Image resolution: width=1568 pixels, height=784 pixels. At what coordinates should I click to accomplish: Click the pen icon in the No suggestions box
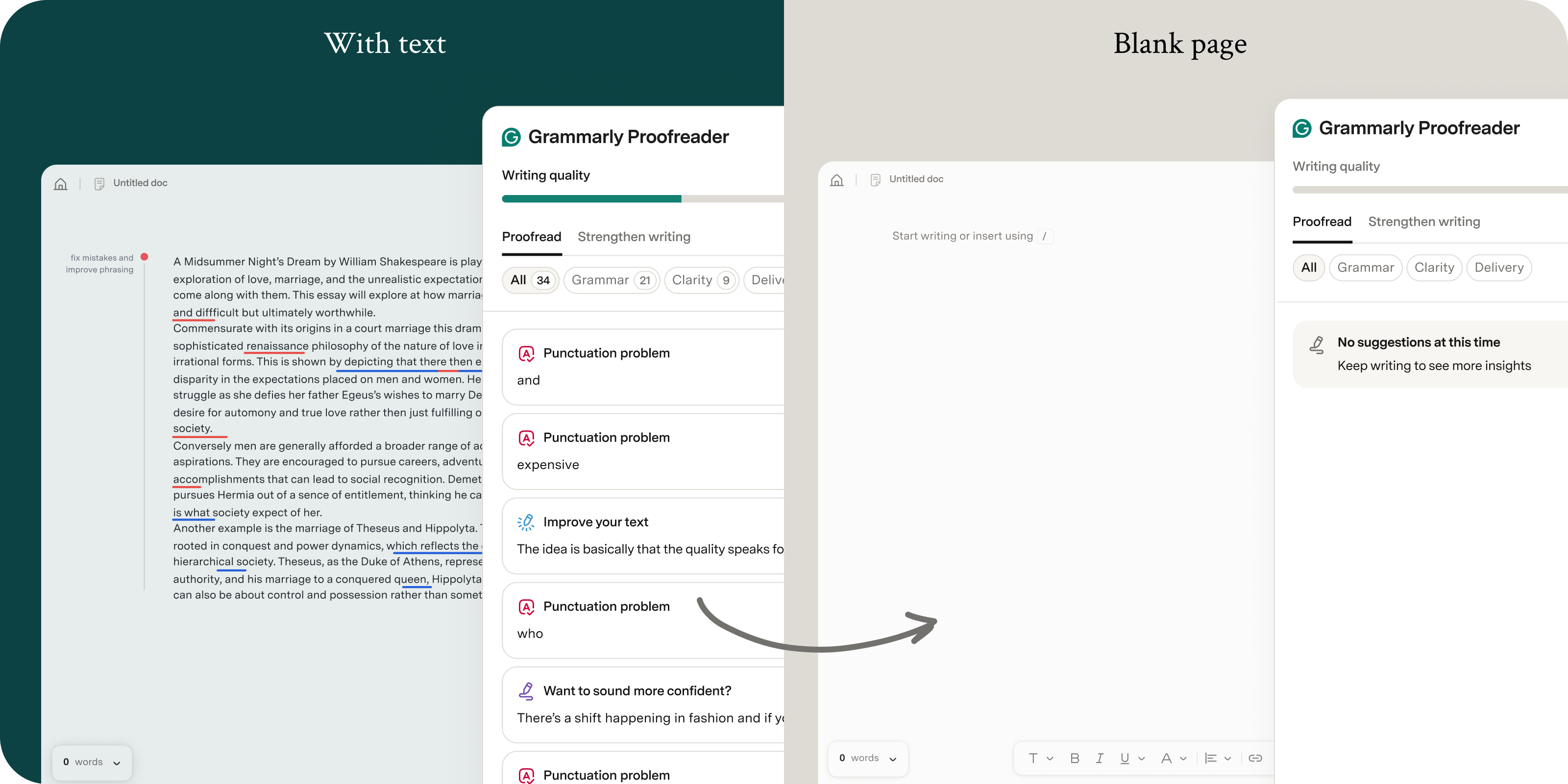pos(1317,344)
